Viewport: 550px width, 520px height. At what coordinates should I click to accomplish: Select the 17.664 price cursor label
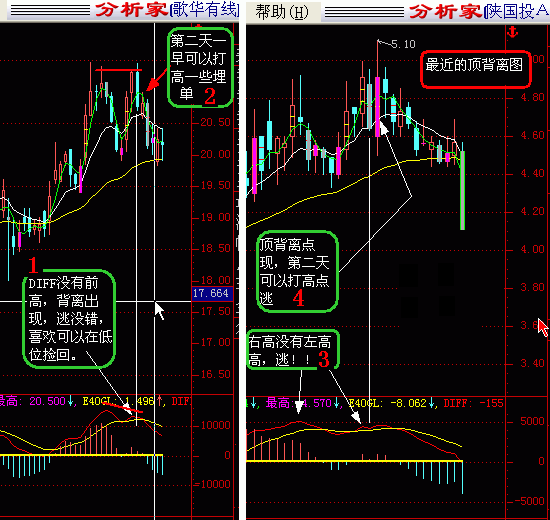212,293
